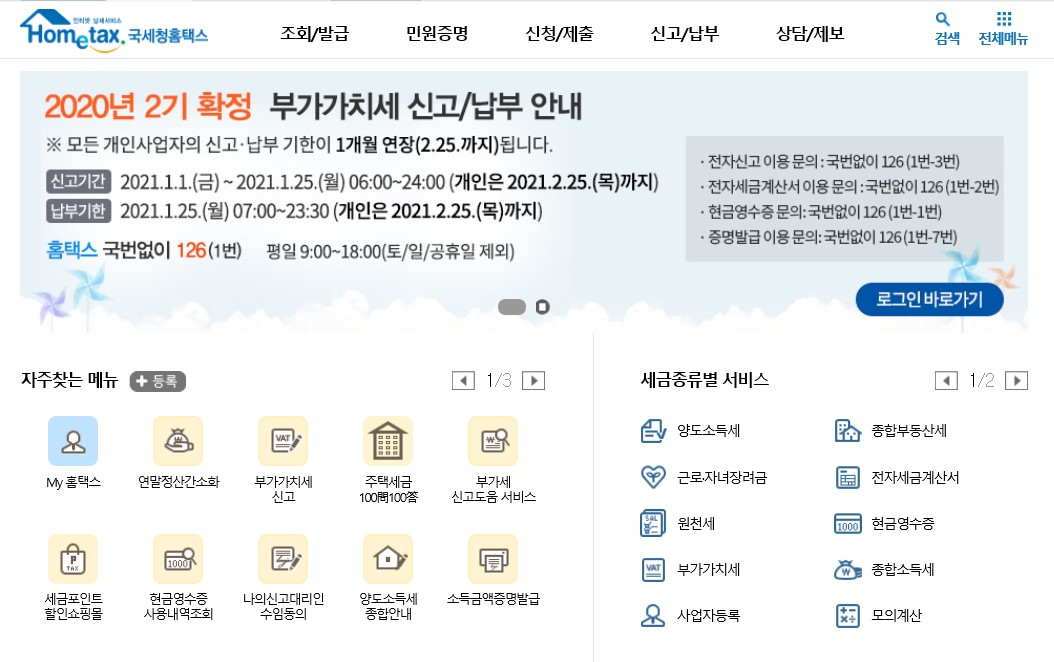This screenshot has height=662, width=1054.
Task: Open the 부가세 신고도움 서비스 icon
Action: point(493,441)
